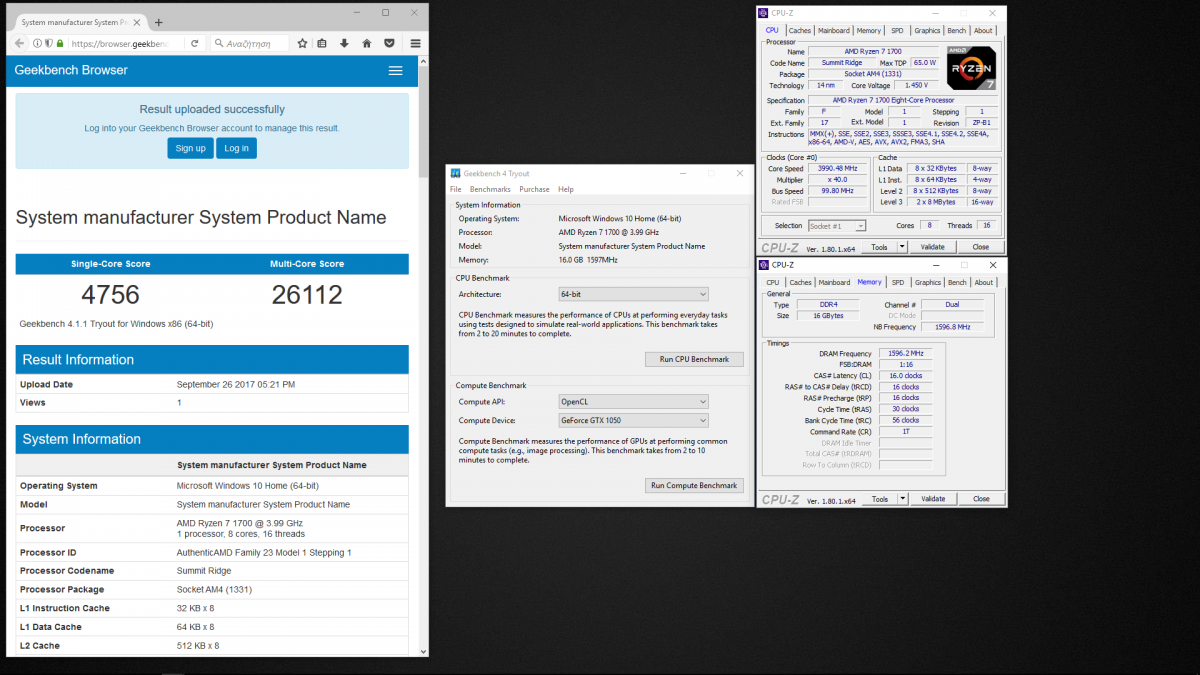This screenshot has width=1200, height=675.
Task: Open site information via the circled i icon
Action: [x=37, y=43]
